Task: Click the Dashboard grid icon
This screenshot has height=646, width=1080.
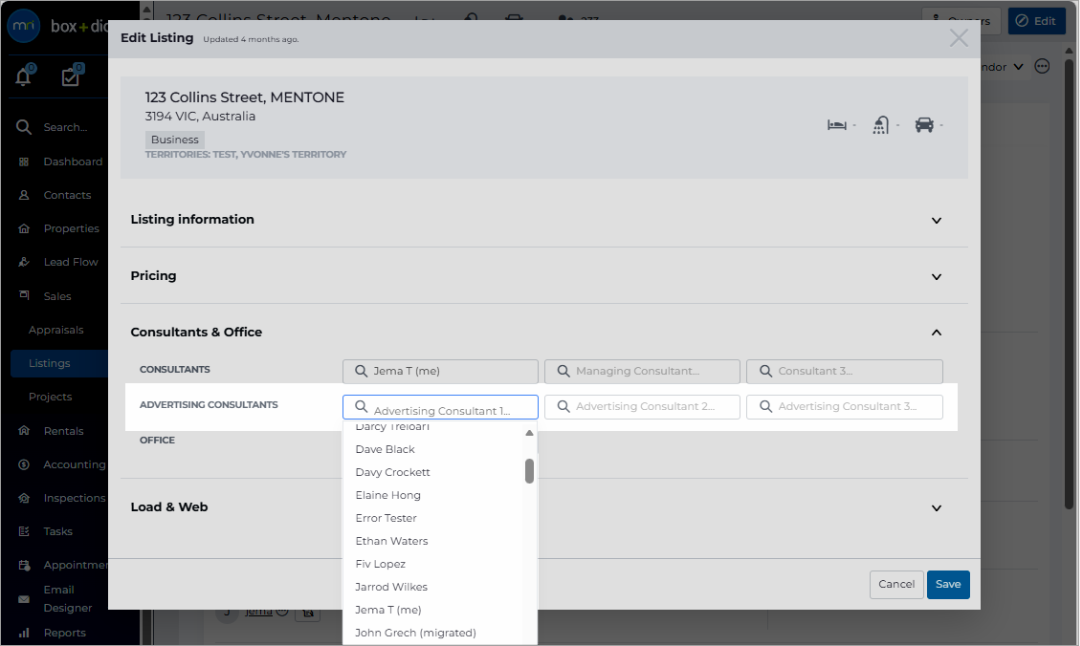Action: (24, 162)
